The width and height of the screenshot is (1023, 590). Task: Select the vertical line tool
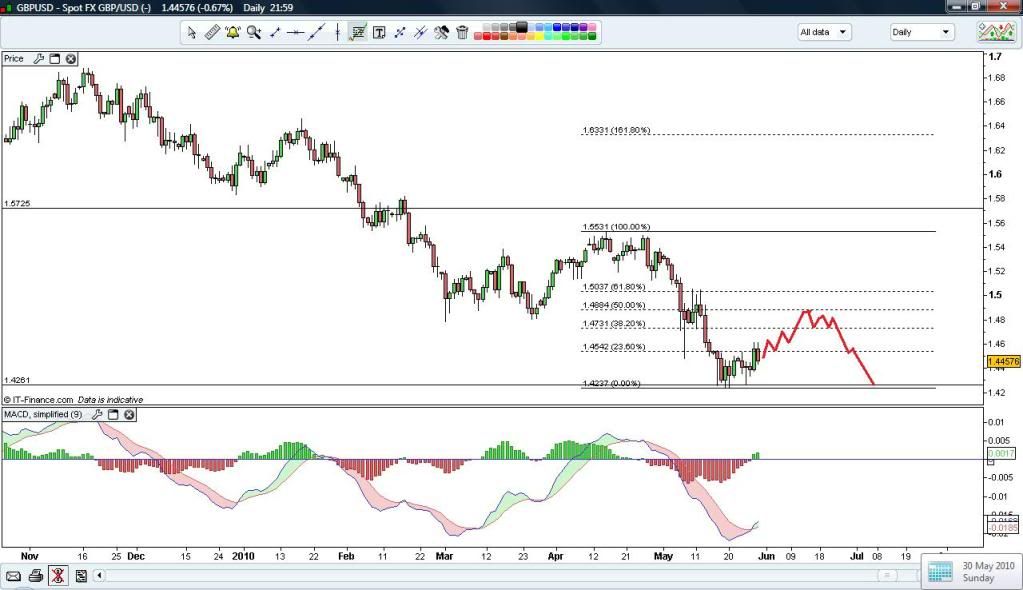point(337,32)
